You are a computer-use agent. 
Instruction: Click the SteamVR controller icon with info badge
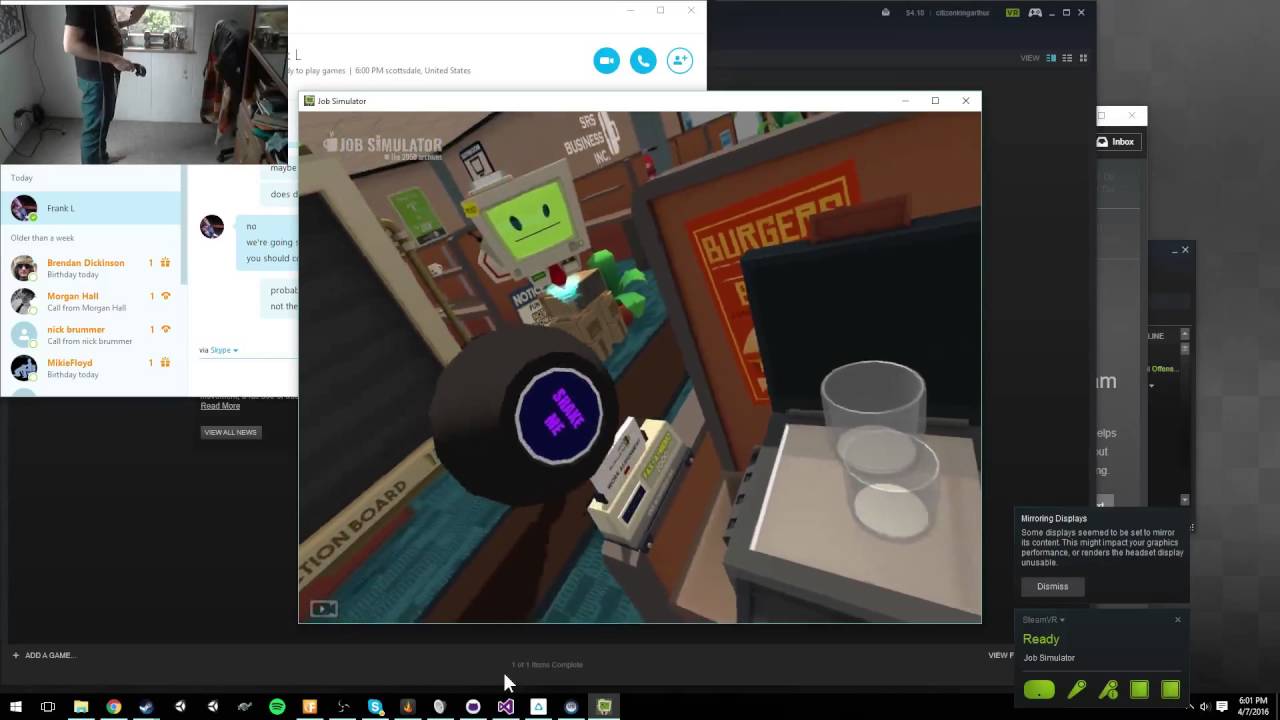[1108, 689]
